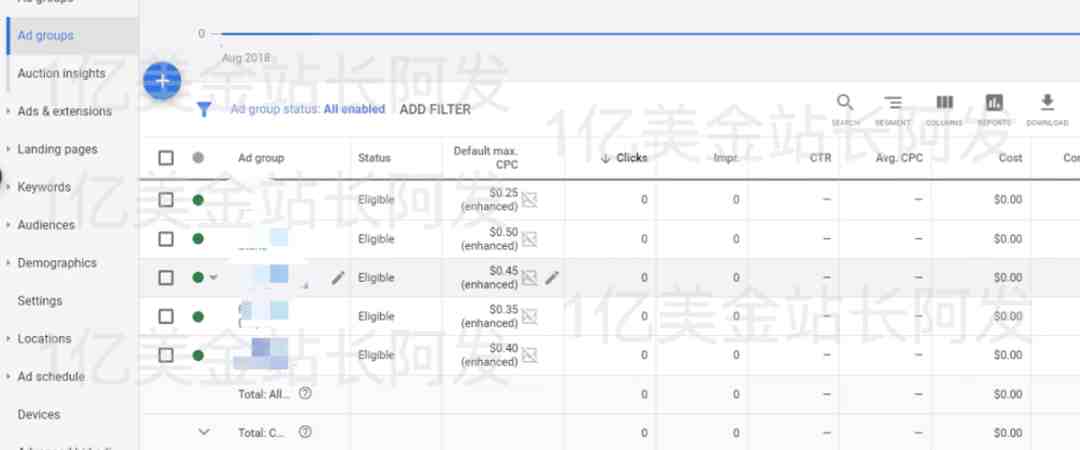Expand Locations in sidebar
Image resolution: width=1080 pixels, height=450 pixels.
coord(7,338)
